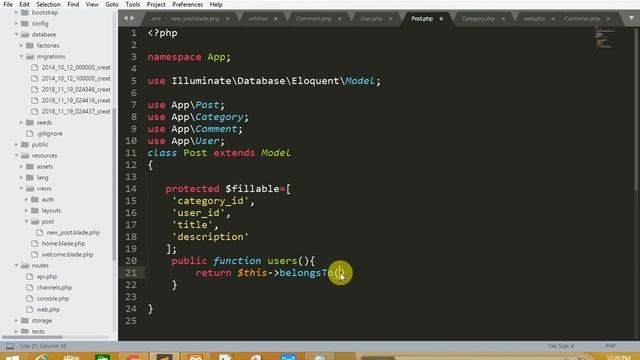The width and height of the screenshot is (640, 360).
Task: Click the 'description' string in code
Action: point(210,237)
